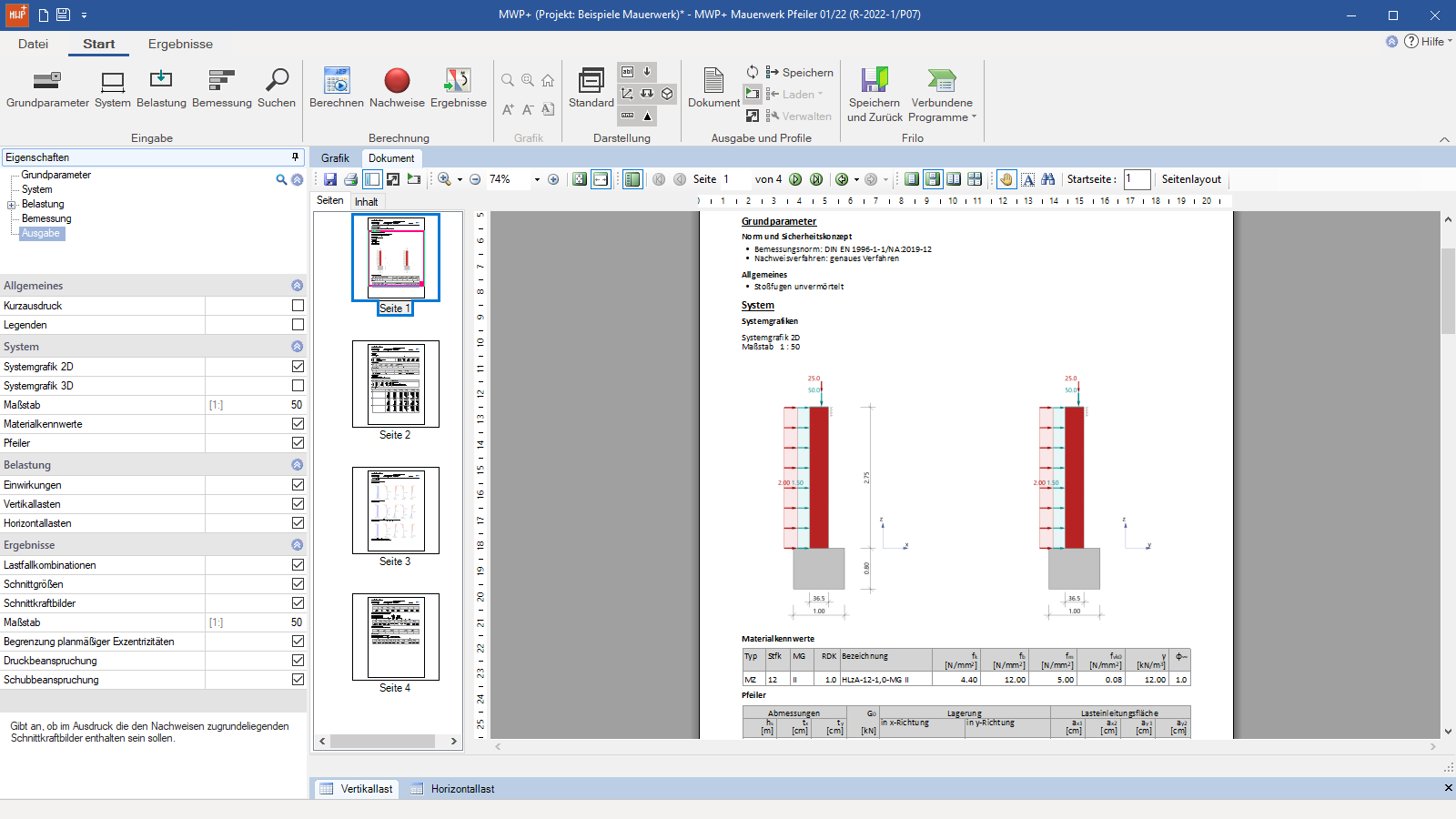
Task: Save document with floppy icon in document toolbar
Action: point(330,179)
